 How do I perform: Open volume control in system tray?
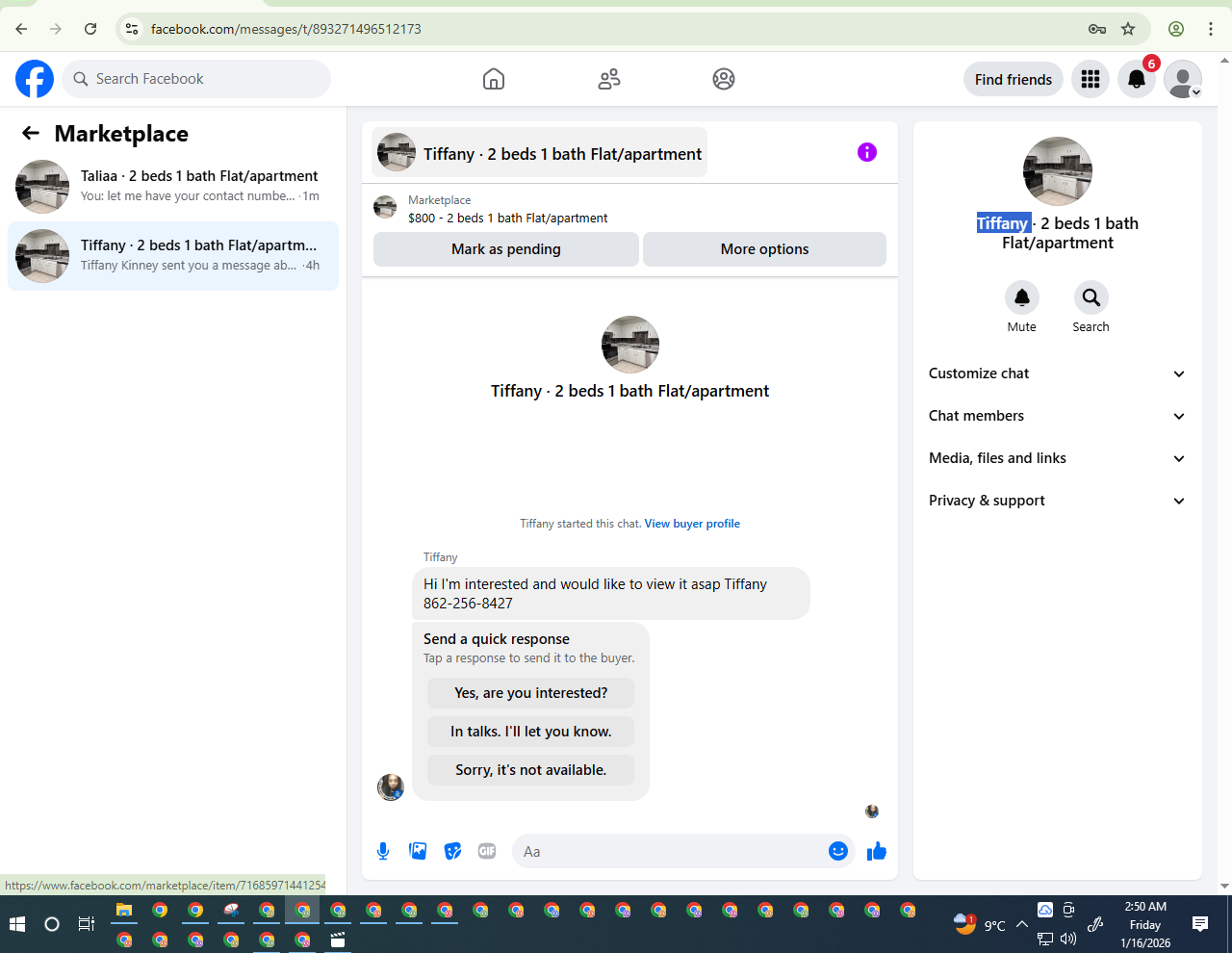coord(1068,940)
